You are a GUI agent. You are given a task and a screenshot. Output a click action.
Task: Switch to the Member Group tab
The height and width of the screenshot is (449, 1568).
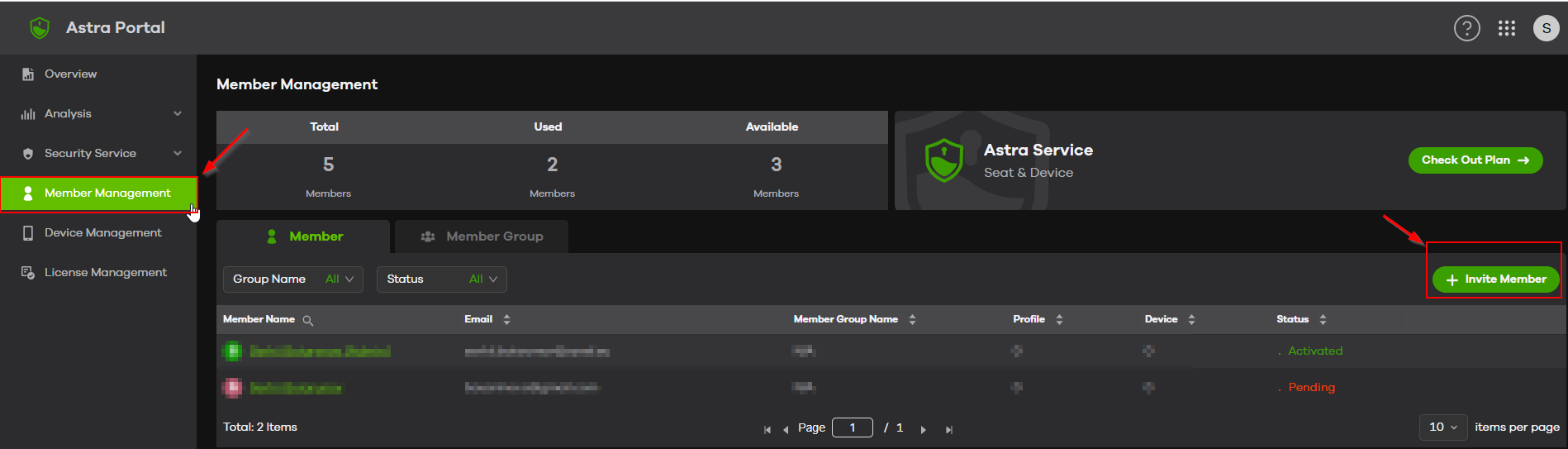pos(482,236)
